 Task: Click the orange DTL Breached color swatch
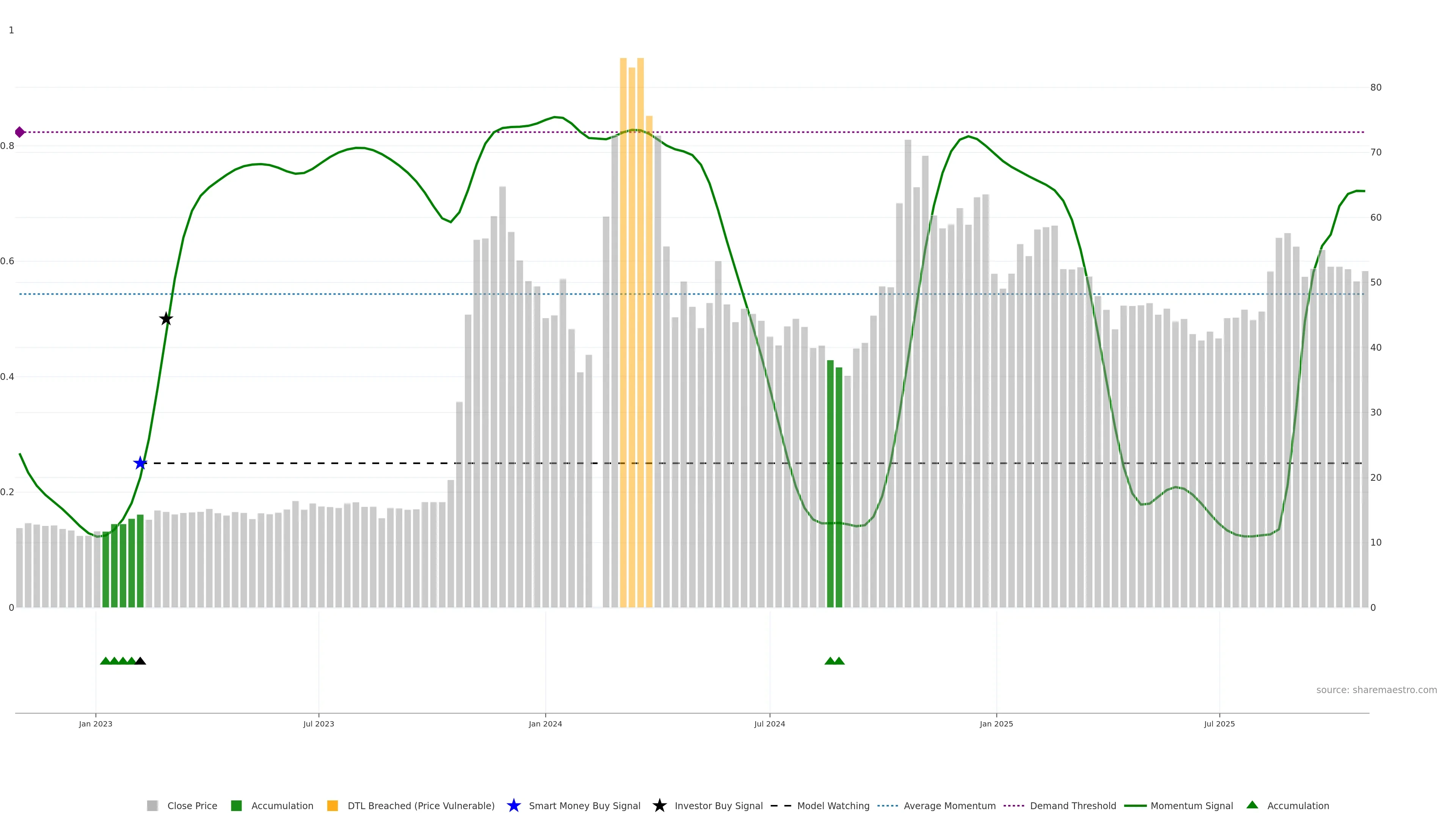click(333, 805)
